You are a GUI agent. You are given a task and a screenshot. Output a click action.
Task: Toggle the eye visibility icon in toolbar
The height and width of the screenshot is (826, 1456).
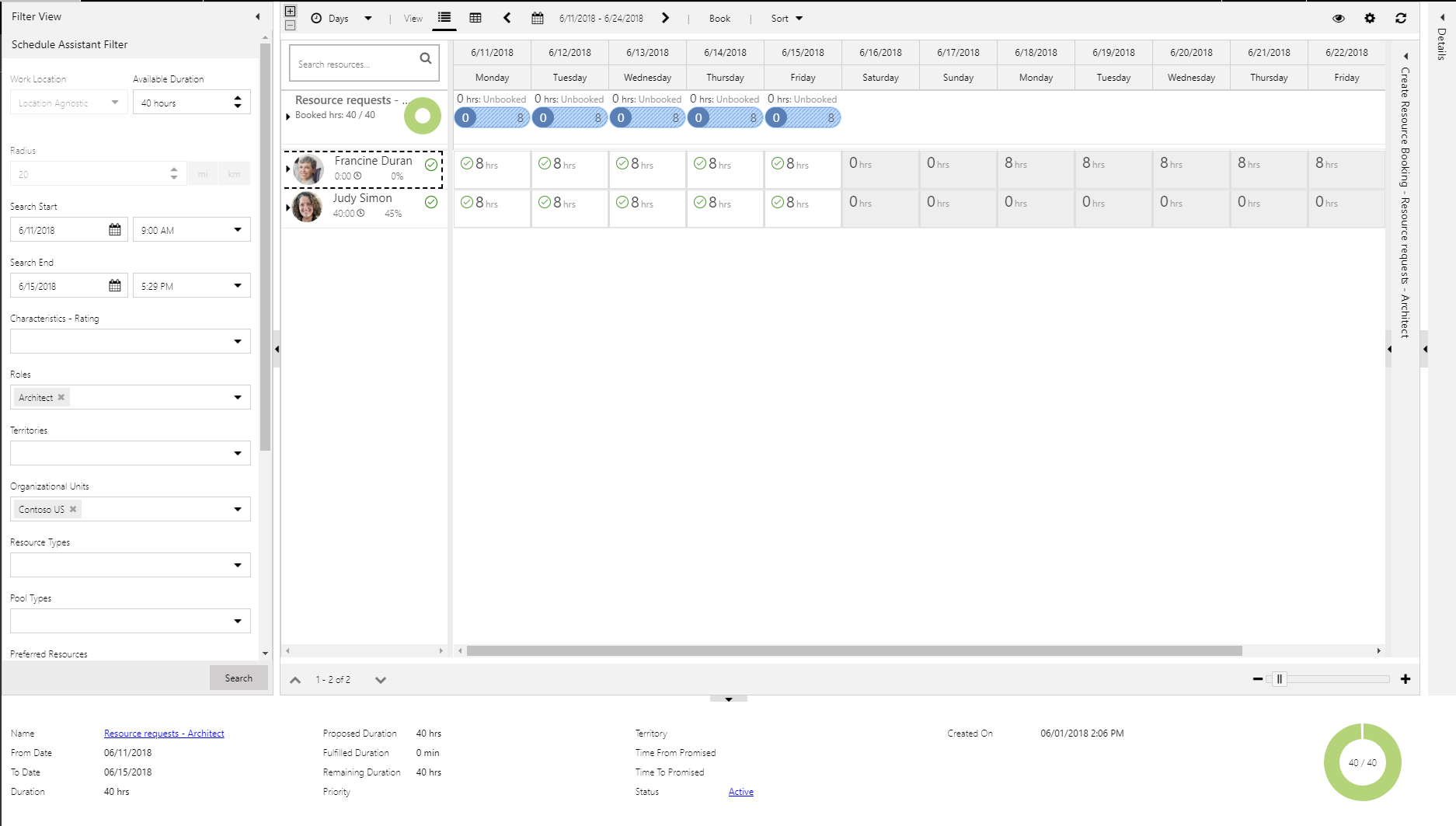coord(1339,18)
